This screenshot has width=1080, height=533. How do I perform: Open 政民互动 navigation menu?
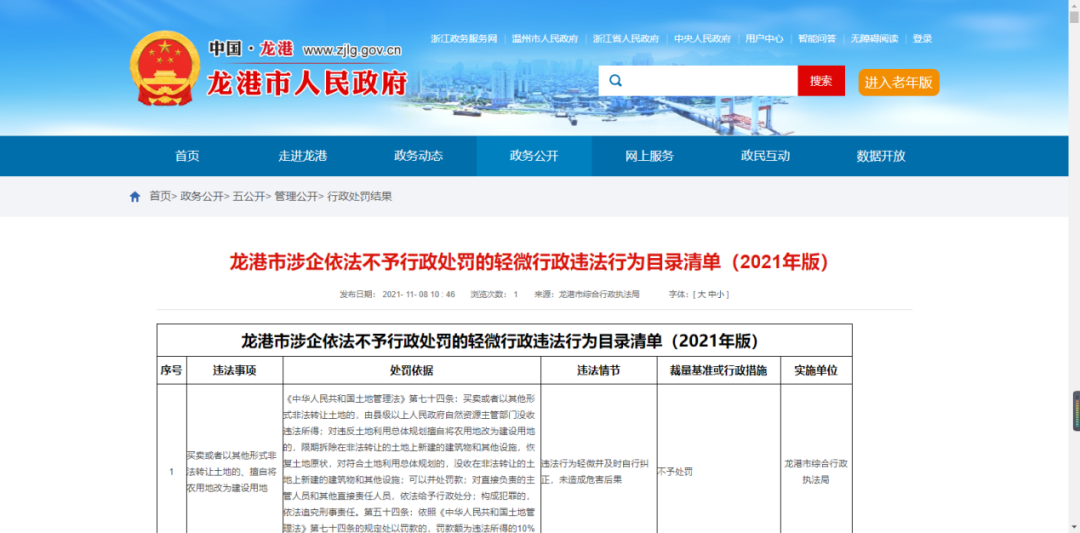765,156
